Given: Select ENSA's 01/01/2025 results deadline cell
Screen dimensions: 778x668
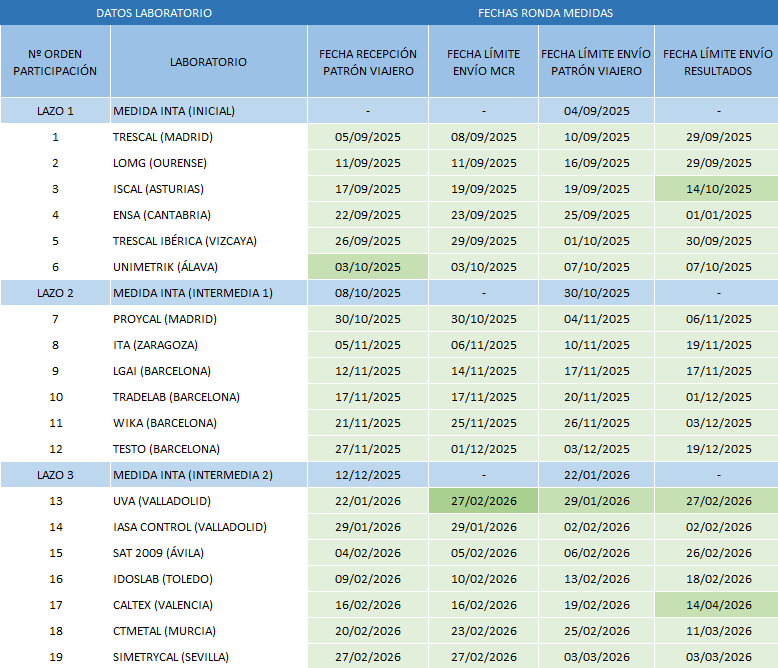Looking at the screenshot, I should (x=717, y=215).
